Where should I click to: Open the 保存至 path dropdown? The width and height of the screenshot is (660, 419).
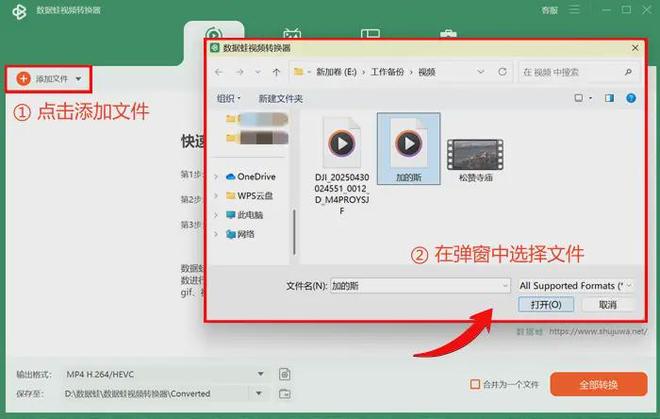[x=259, y=393]
